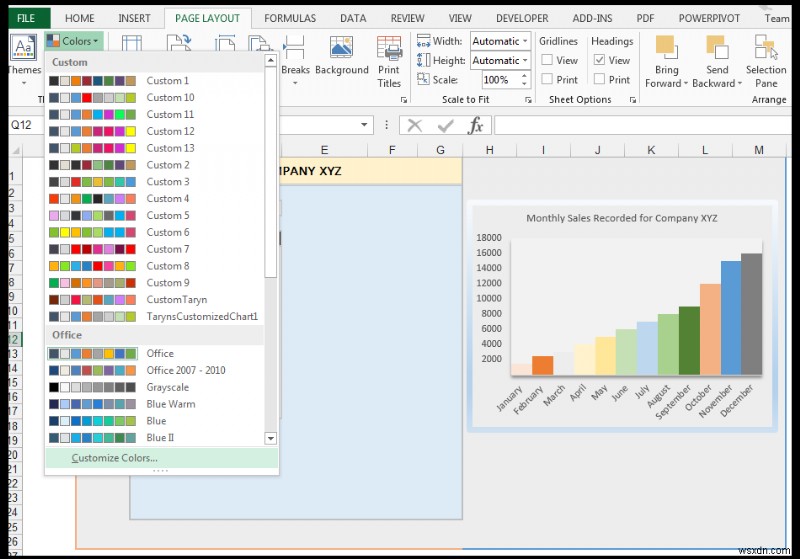Choose TarynsCustomizedChart1 color scheme
This screenshot has height=559, width=800.
pos(155,316)
